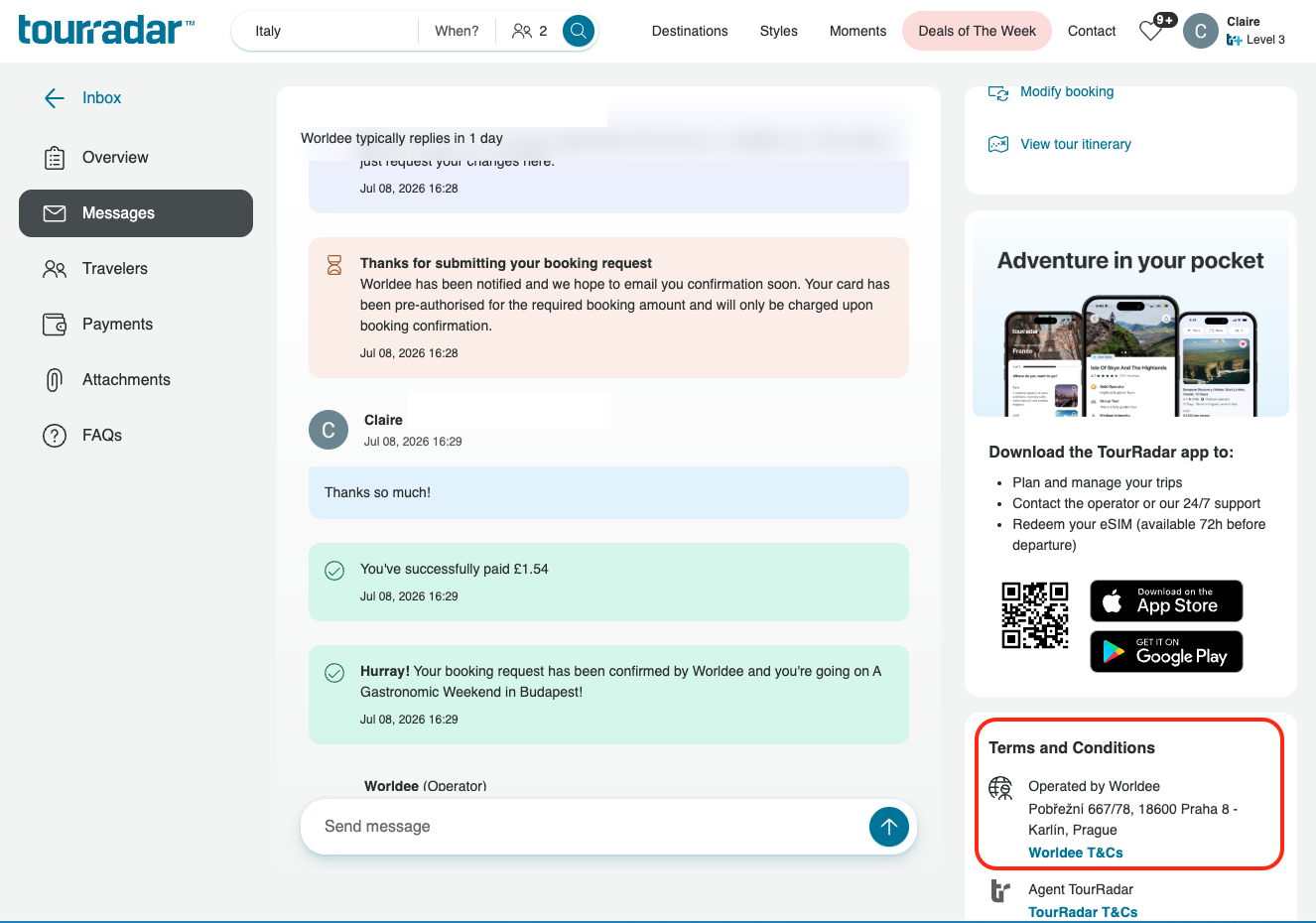Click 'Download the TourRadar app to:' text

(x=1112, y=452)
